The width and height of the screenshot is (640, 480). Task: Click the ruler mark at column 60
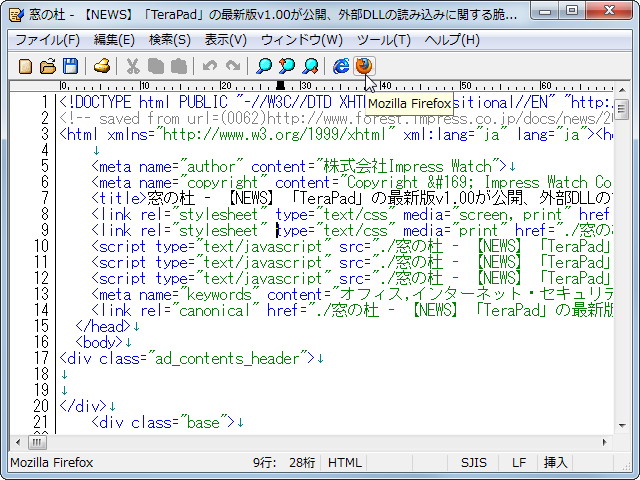coord(544,86)
